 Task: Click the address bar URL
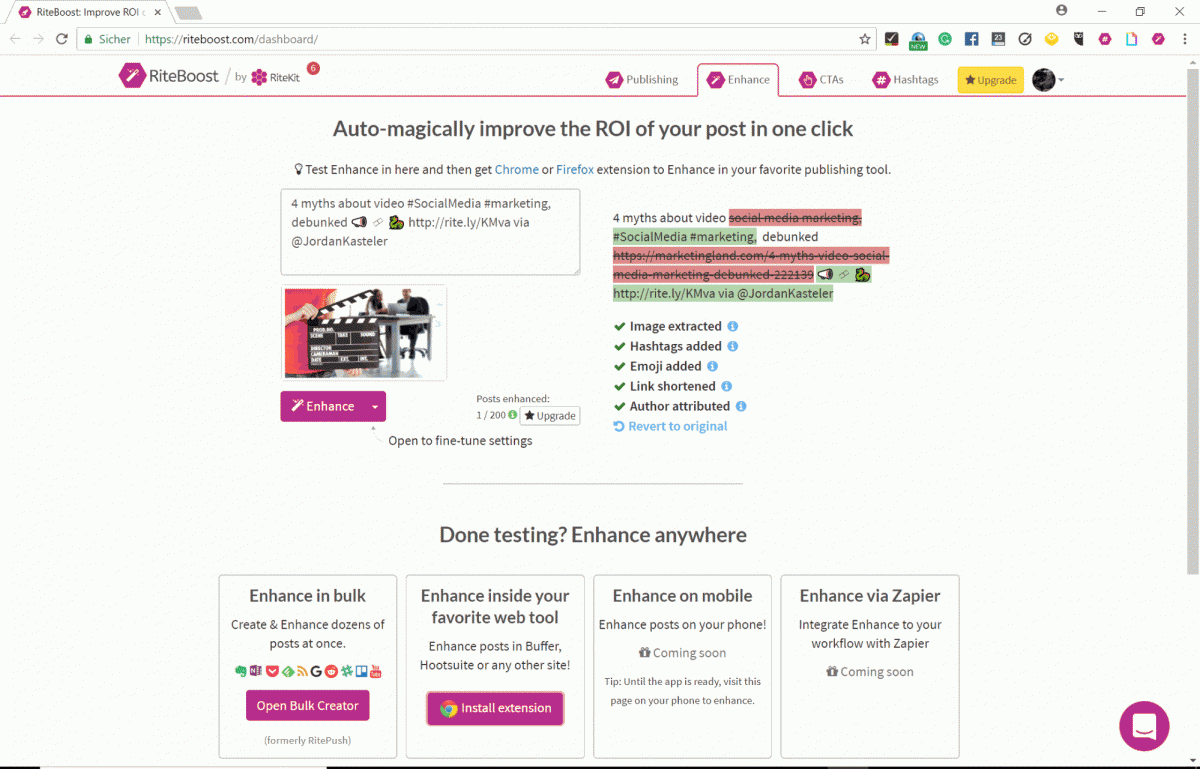point(231,39)
